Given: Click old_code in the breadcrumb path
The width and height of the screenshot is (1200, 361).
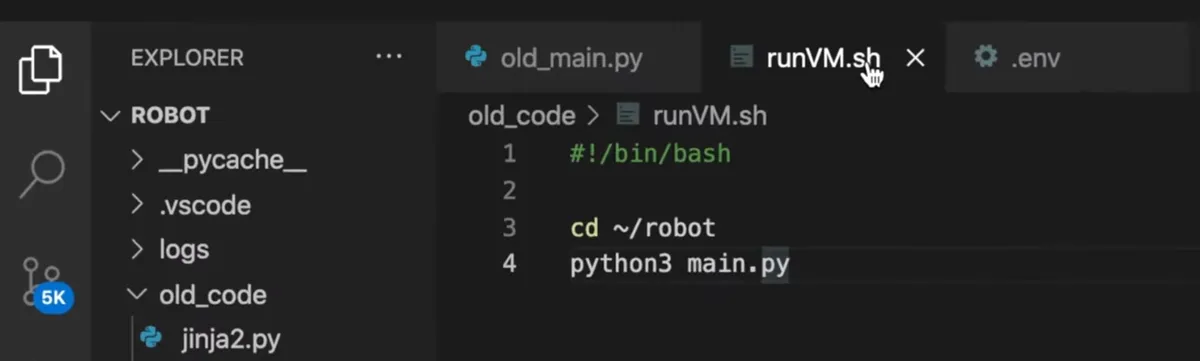Looking at the screenshot, I should (x=522, y=115).
